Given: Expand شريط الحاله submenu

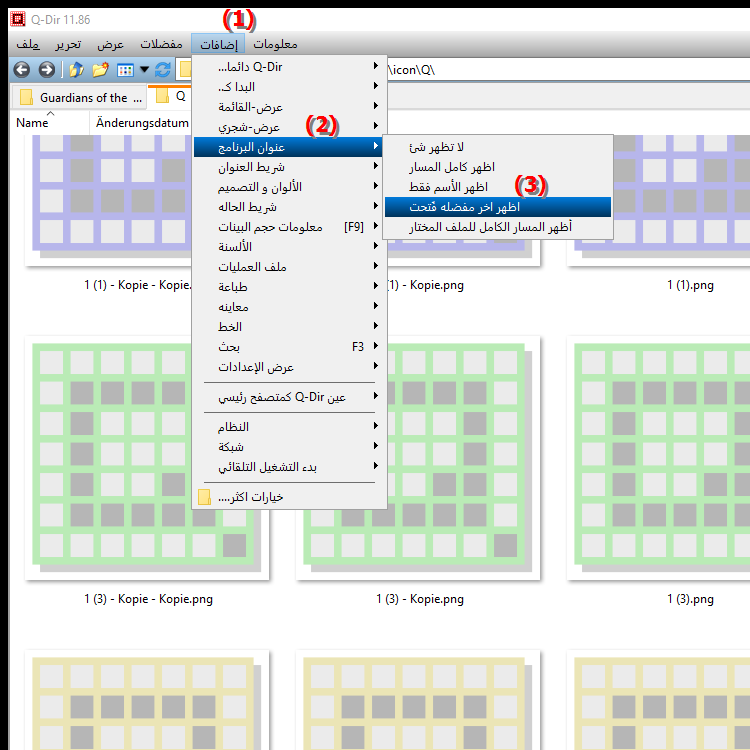Looking at the screenshot, I should click(x=289, y=207).
